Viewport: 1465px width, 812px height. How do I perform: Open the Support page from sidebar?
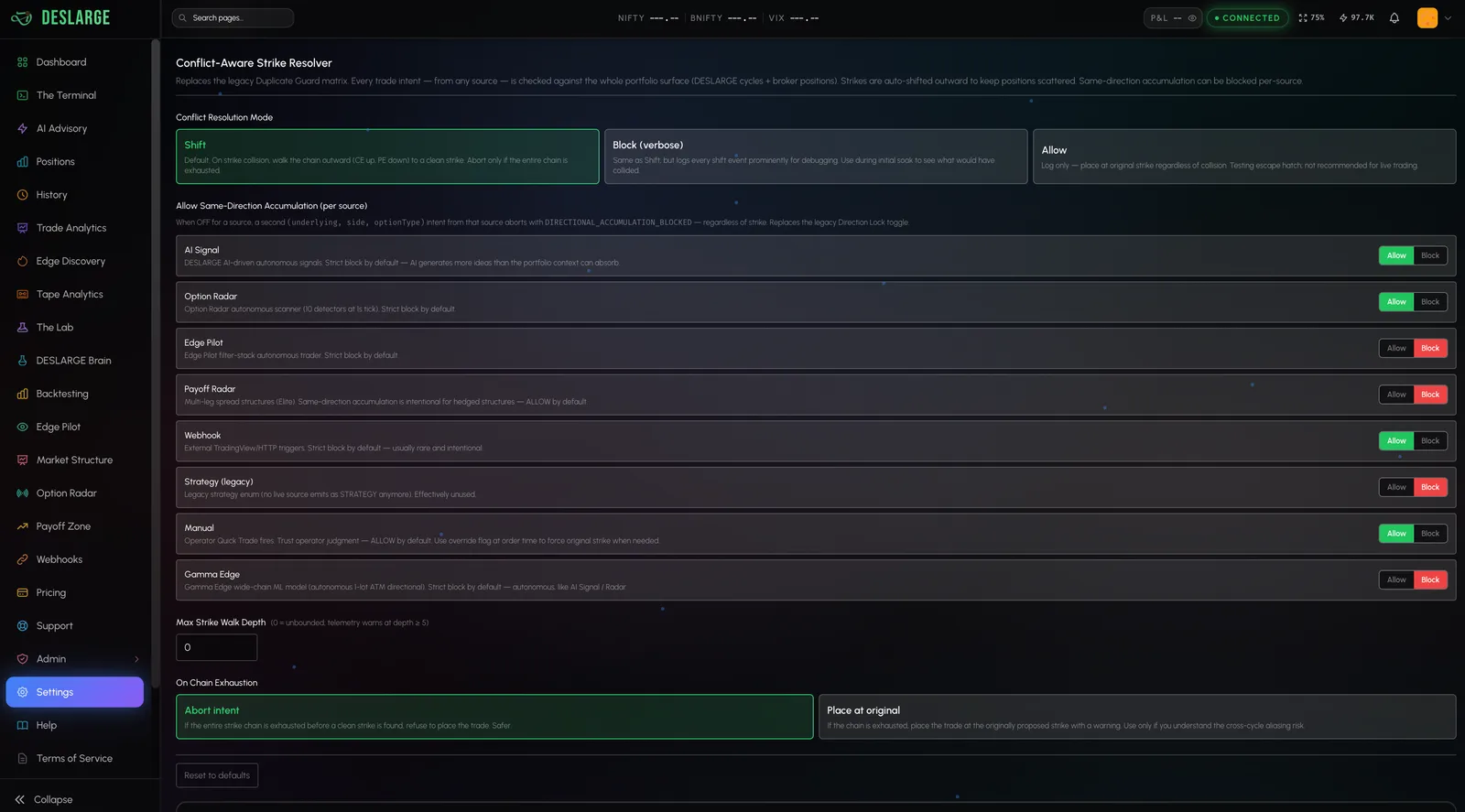click(x=75, y=626)
